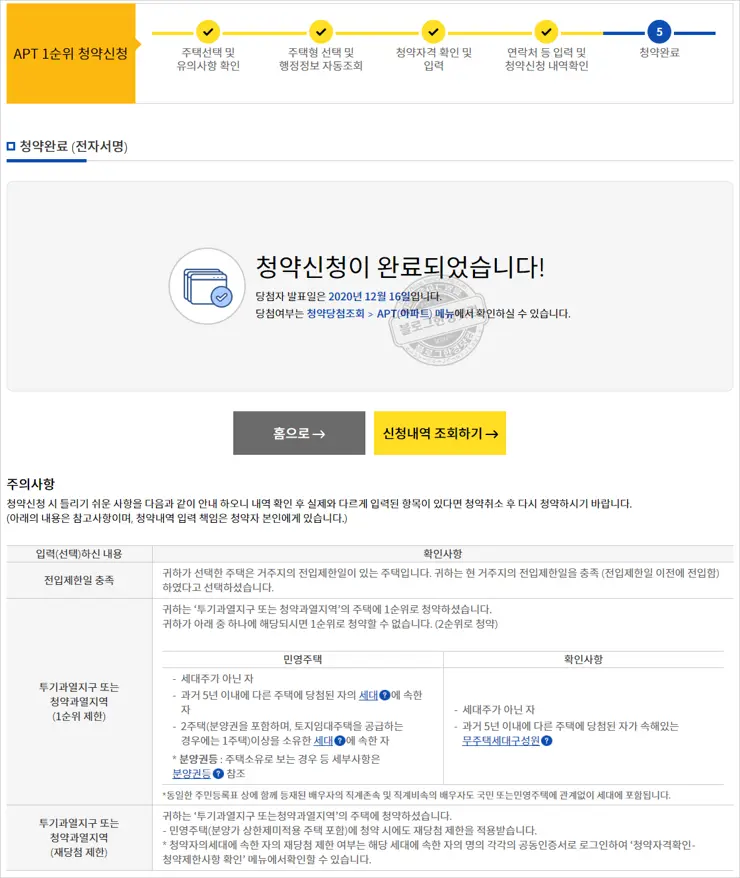Click the 청약신청이 완료되었습니다! headline

click(400, 267)
